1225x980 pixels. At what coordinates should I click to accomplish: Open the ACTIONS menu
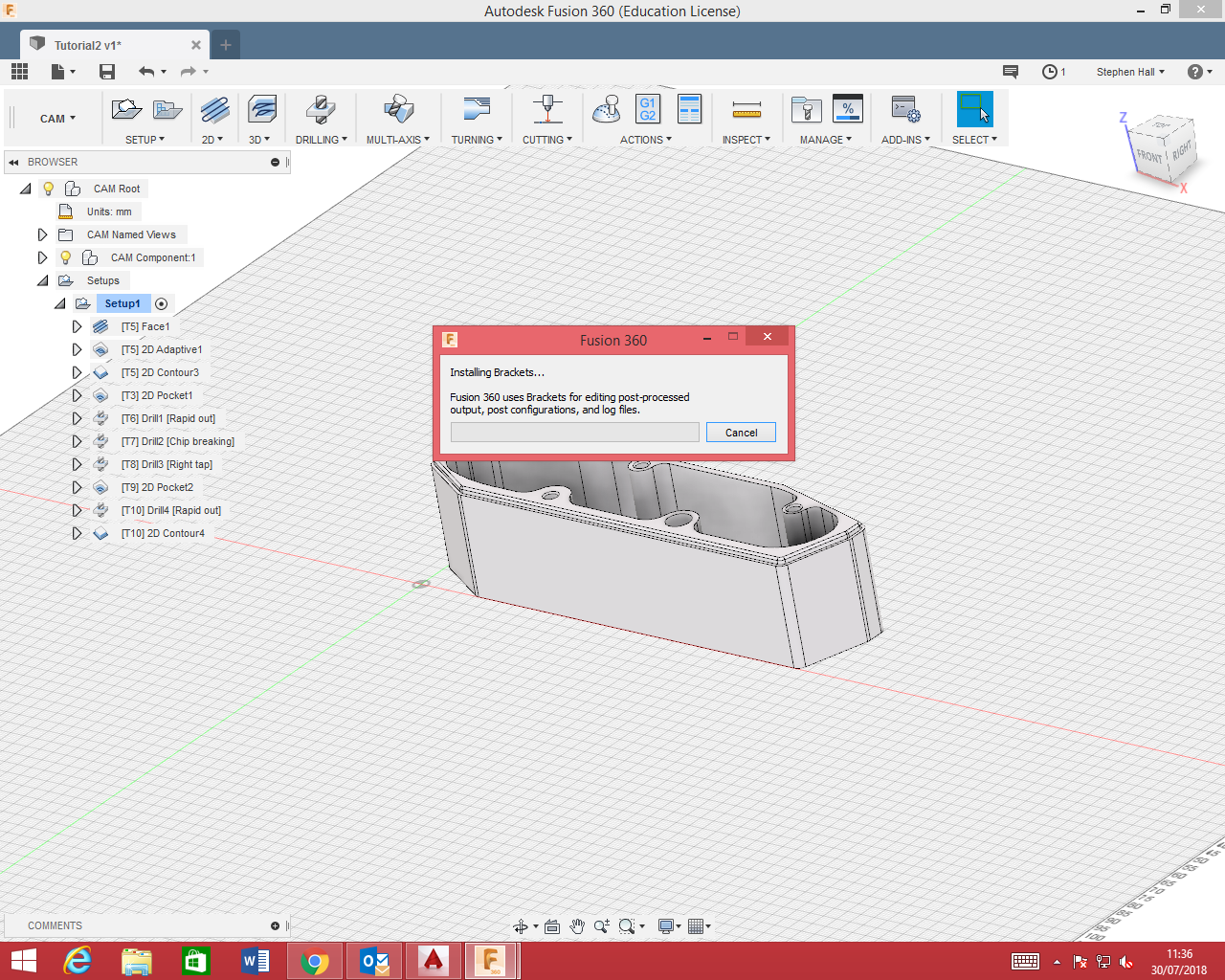[646, 140]
